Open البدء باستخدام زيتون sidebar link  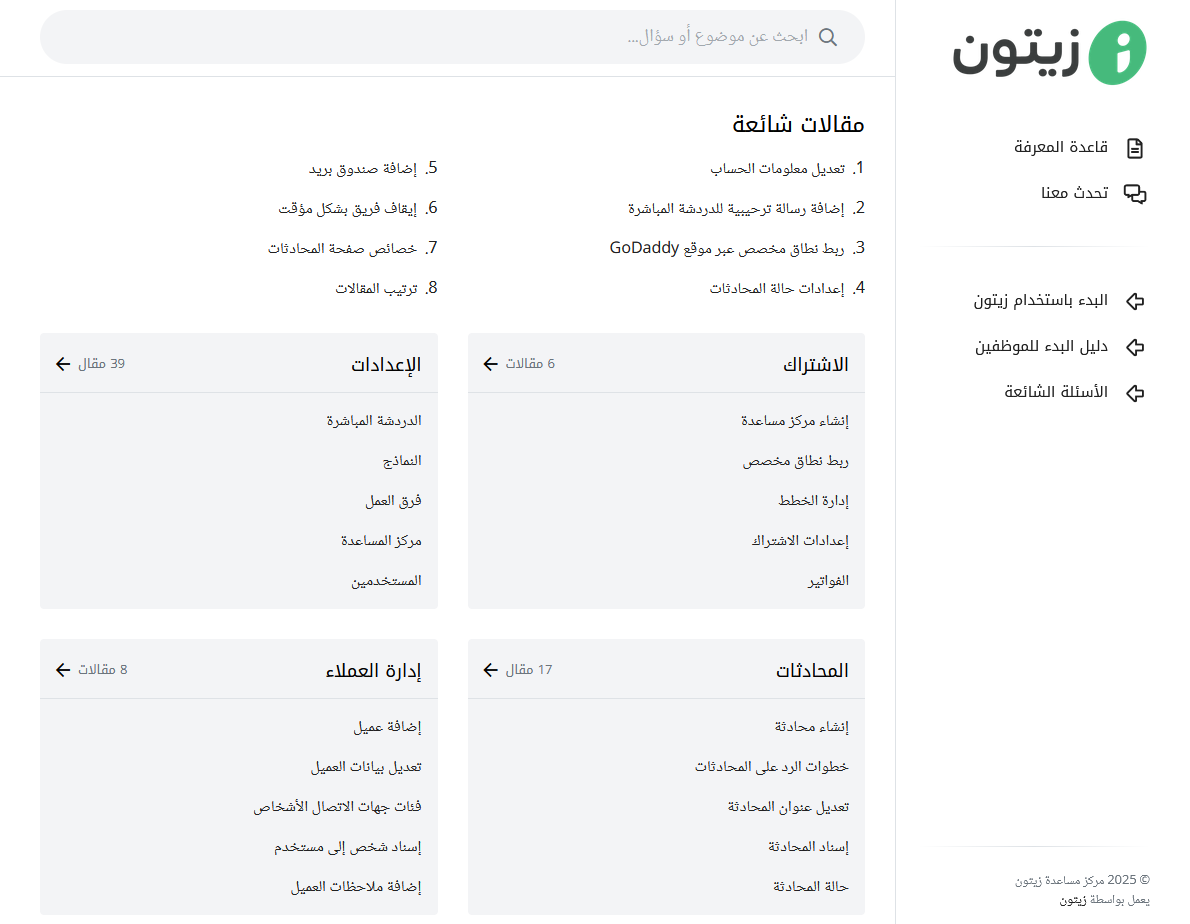pos(1040,300)
